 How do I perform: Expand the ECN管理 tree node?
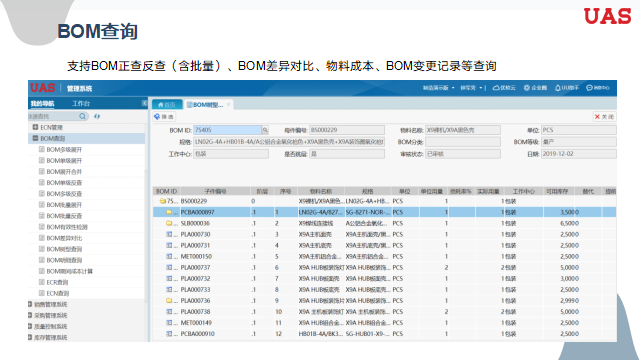35,127
